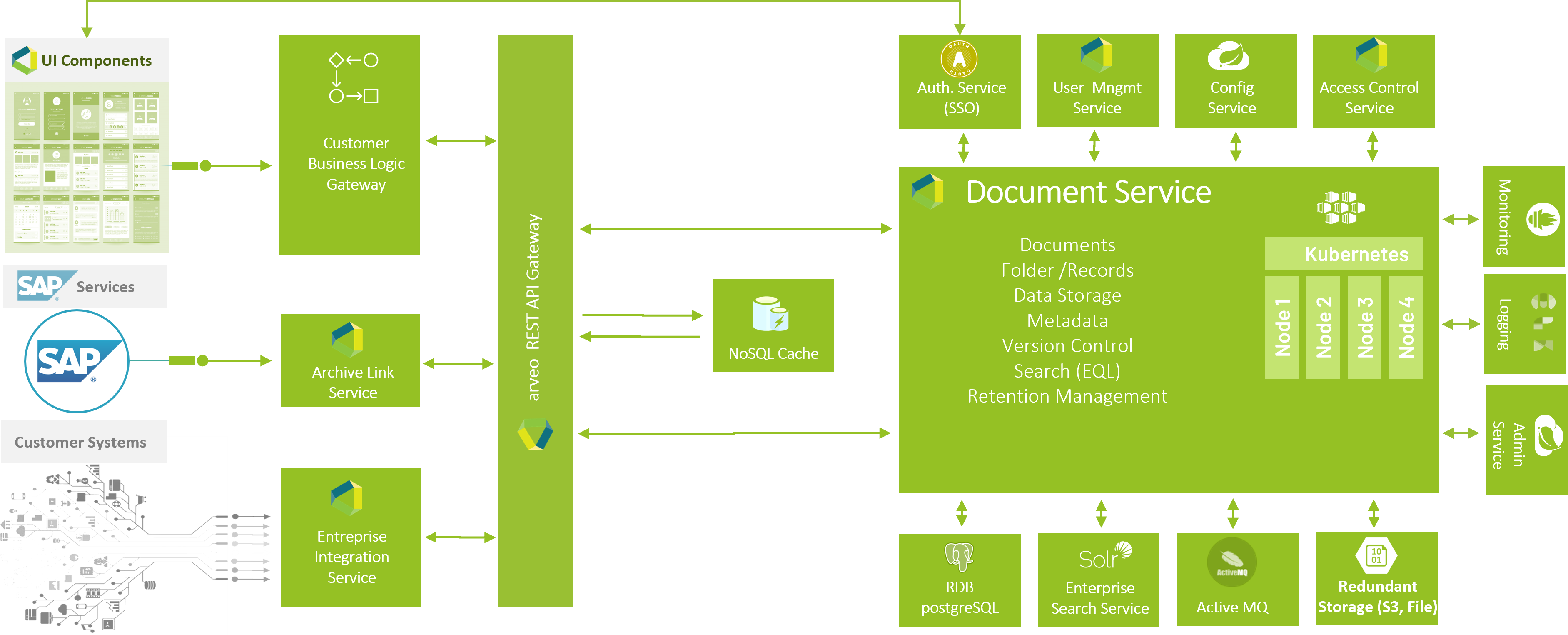Screen dimensions: 1568x635
Task: Click the Document Service title
Action: click(1088, 192)
